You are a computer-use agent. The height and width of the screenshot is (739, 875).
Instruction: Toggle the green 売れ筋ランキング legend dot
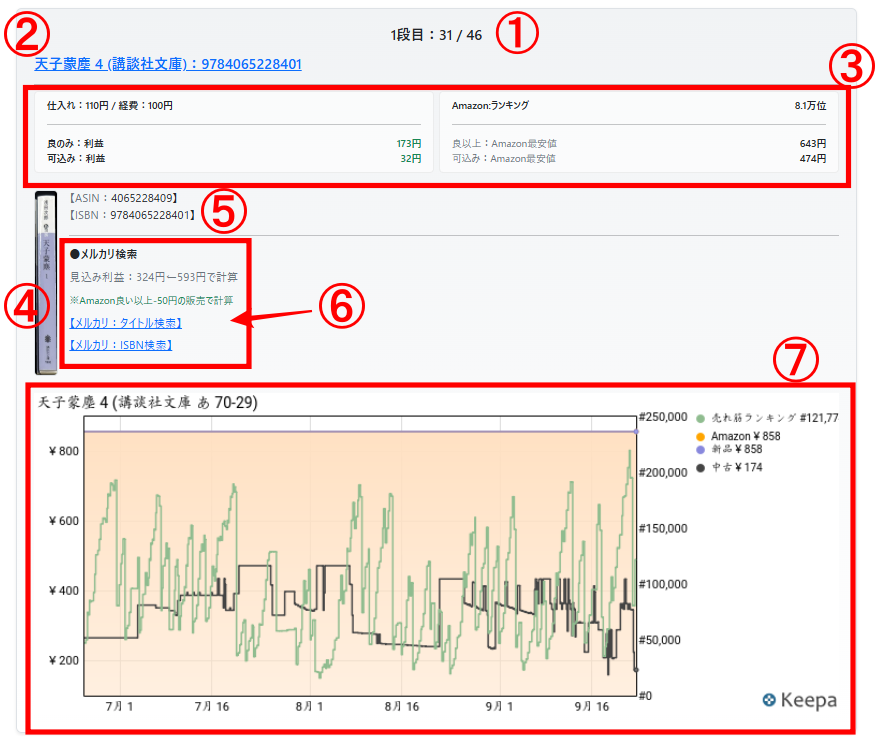(700, 418)
